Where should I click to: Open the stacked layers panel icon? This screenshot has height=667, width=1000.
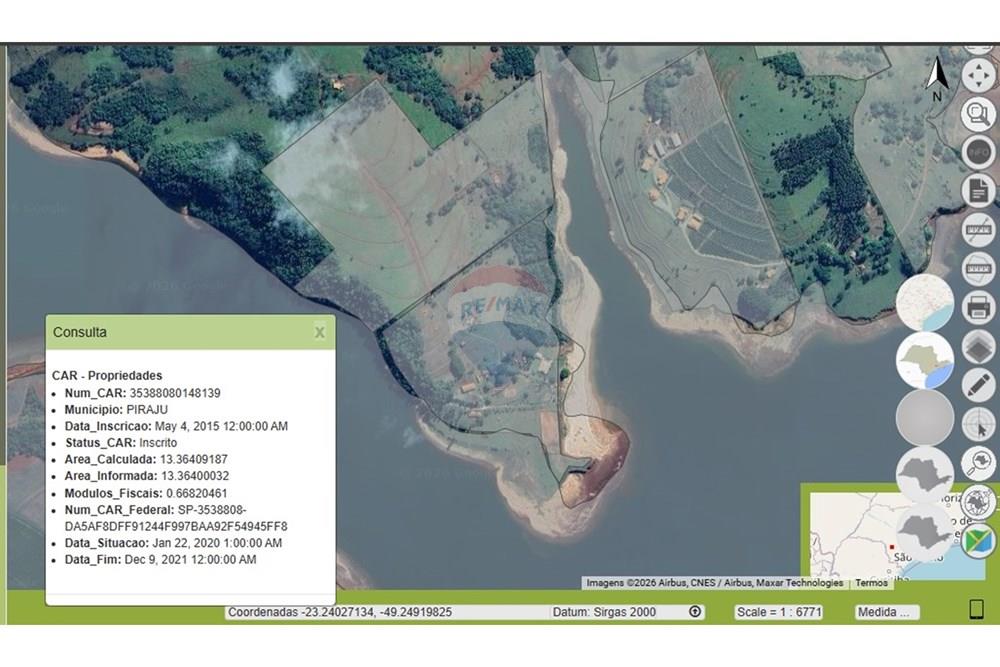coord(978,347)
